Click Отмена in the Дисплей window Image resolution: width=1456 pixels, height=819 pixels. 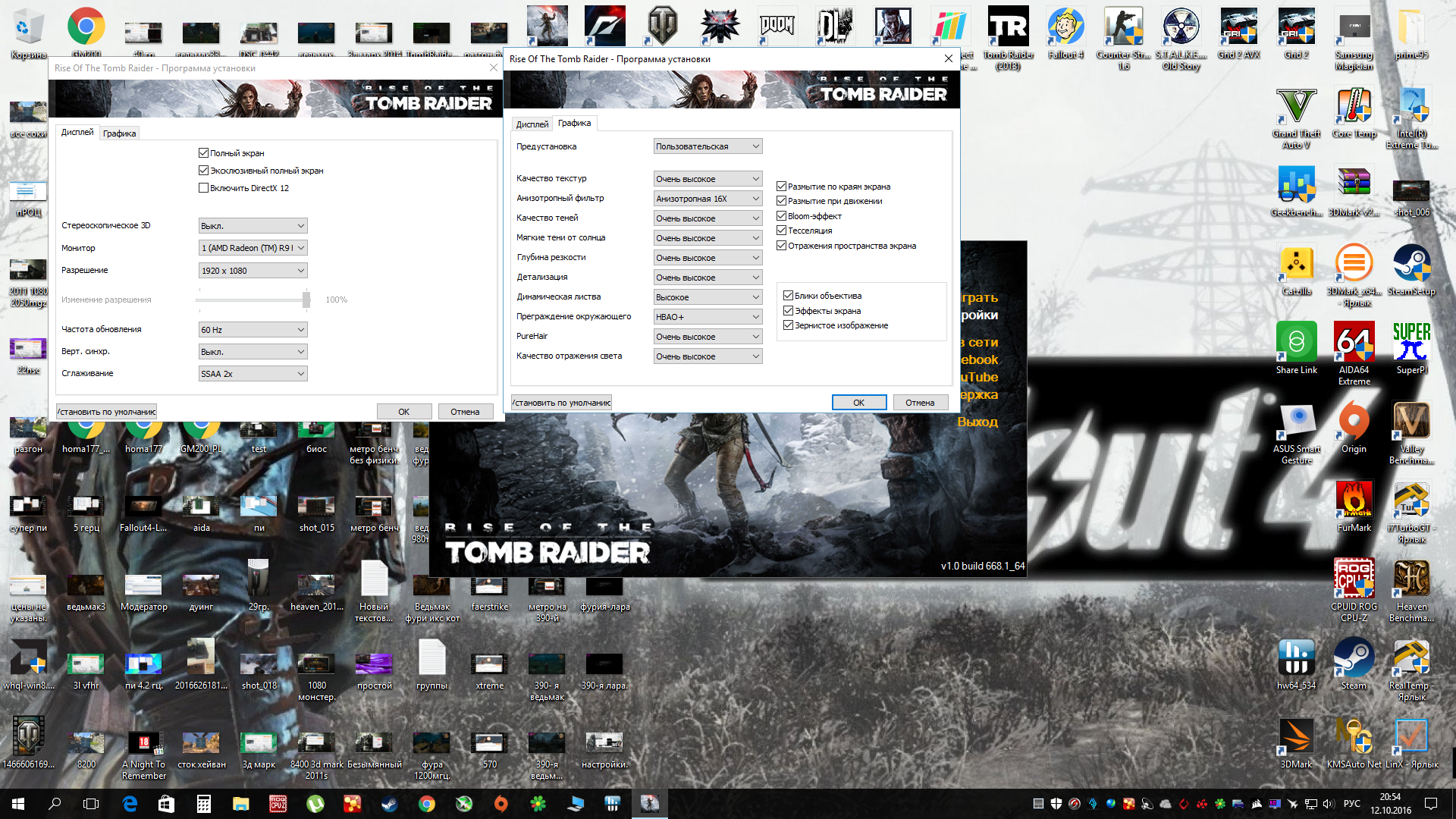click(464, 412)
